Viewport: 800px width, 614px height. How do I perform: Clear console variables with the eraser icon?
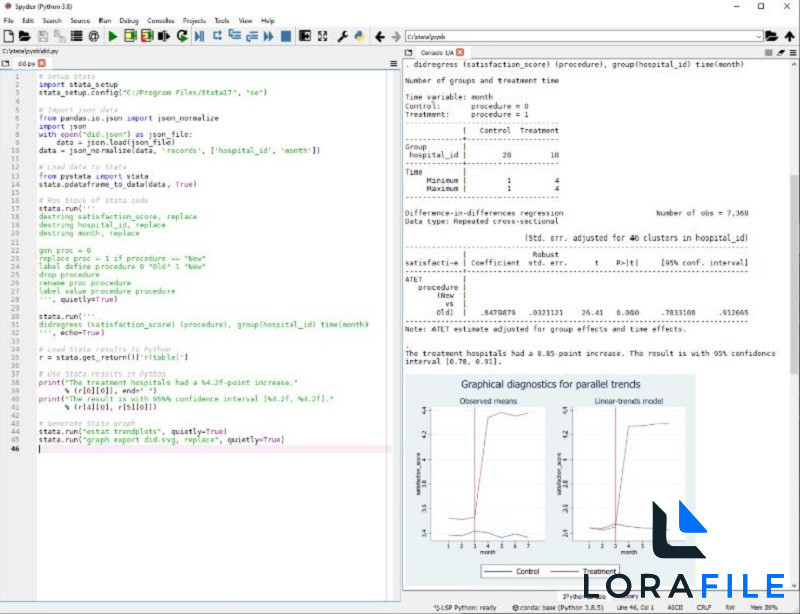click(781, 53)
